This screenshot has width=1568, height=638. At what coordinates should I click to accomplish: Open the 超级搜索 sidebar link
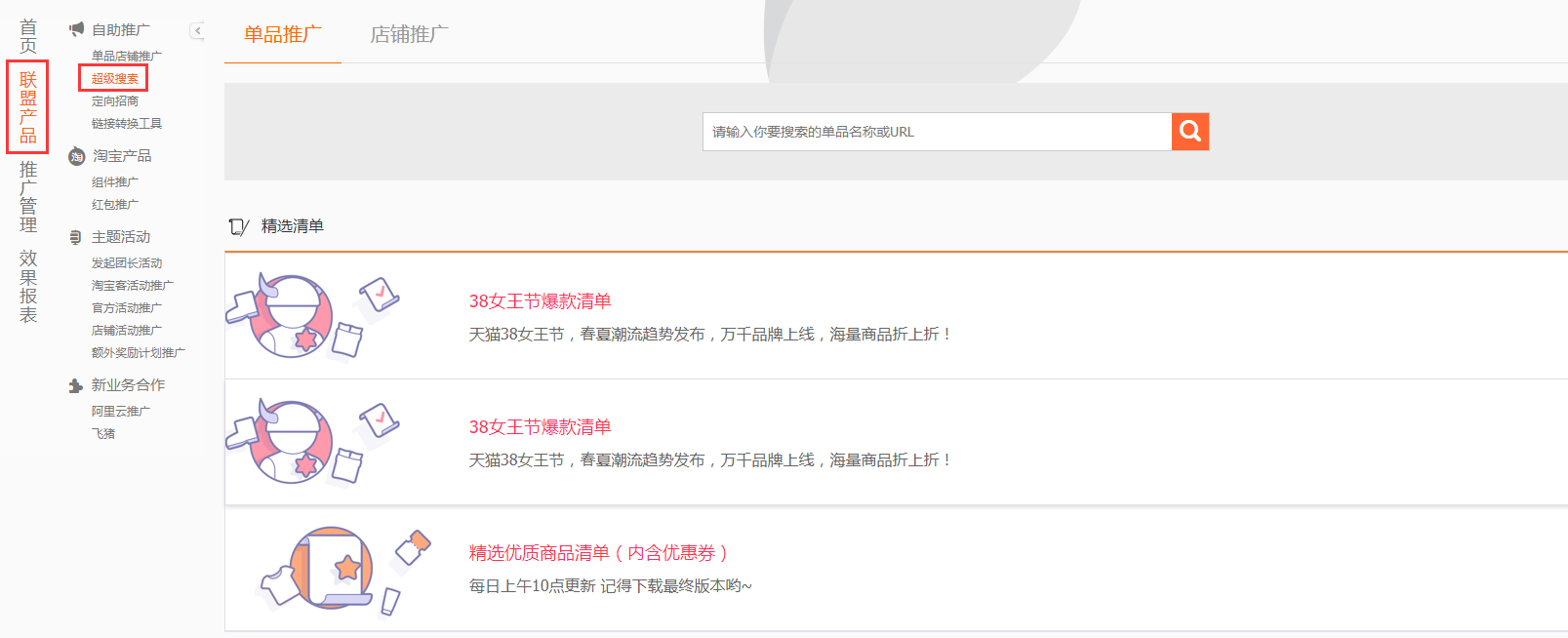(x=115, y=78)
